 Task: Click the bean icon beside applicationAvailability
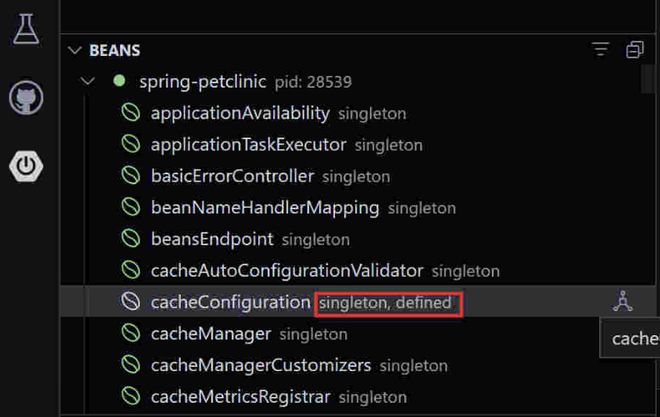point(130,113)
